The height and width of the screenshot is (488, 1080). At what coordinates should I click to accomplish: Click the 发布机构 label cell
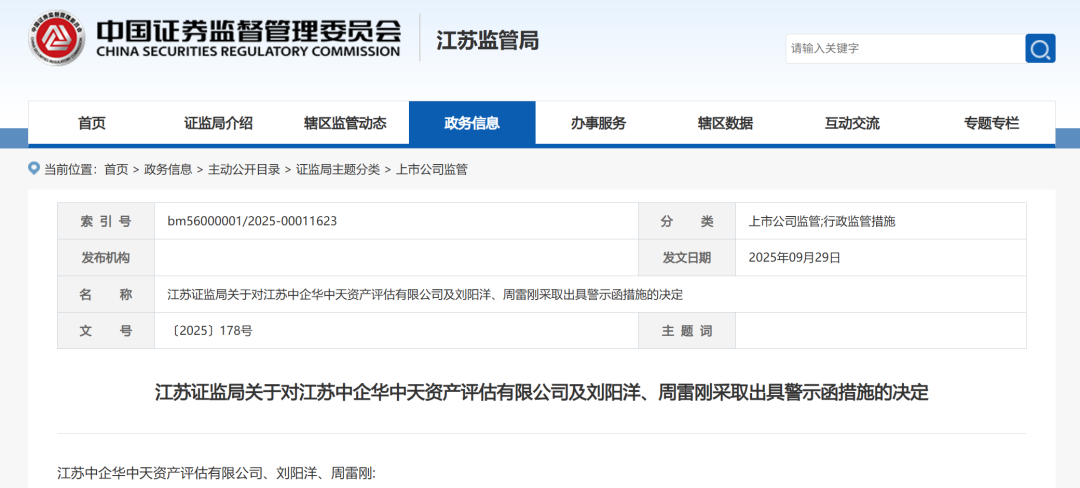pyautogui.click(x=105, y=258)
